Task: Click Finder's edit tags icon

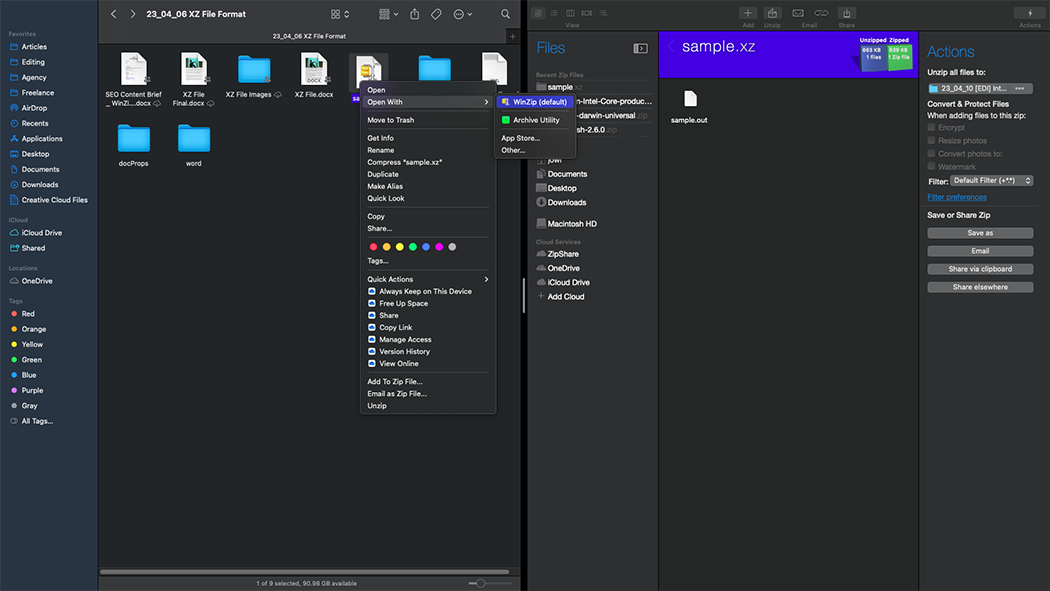Action: 436,14
